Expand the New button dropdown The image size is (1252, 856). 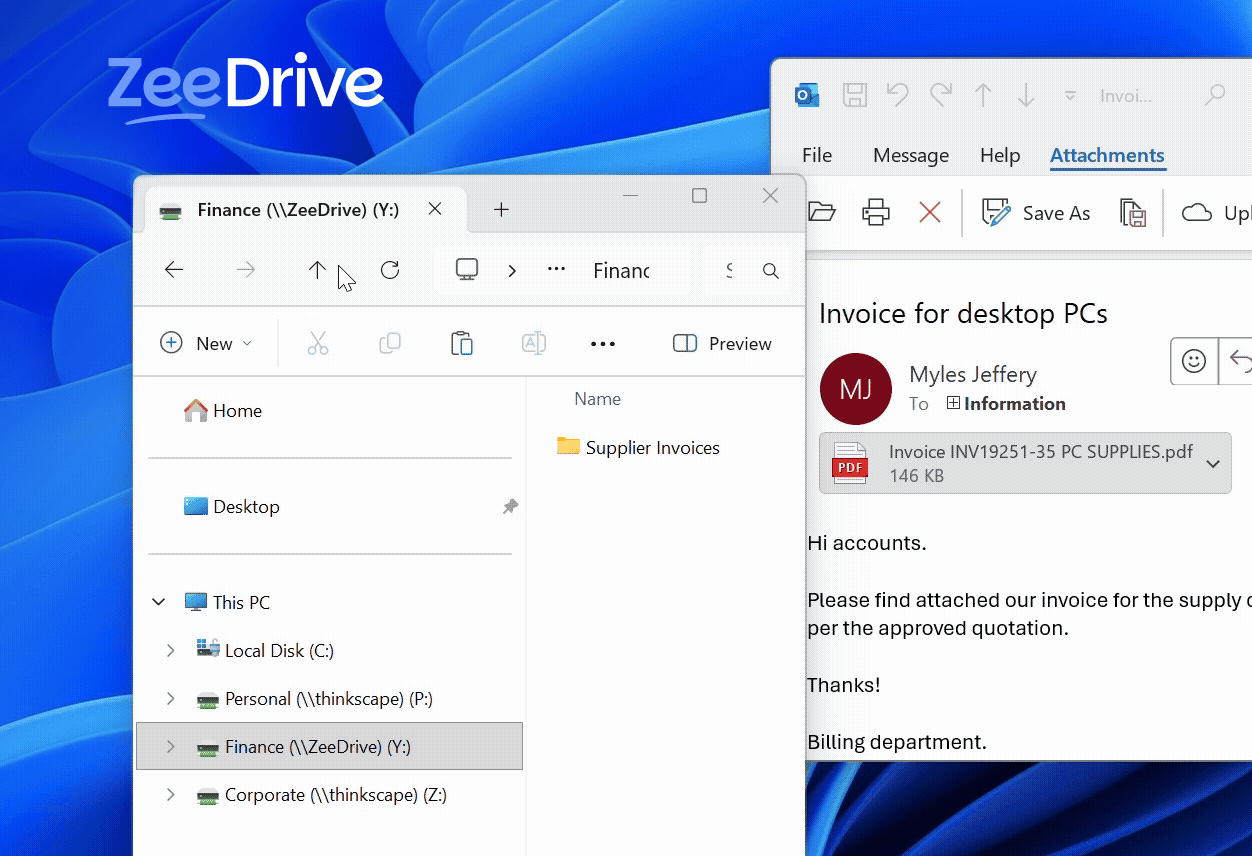point(249,343)
